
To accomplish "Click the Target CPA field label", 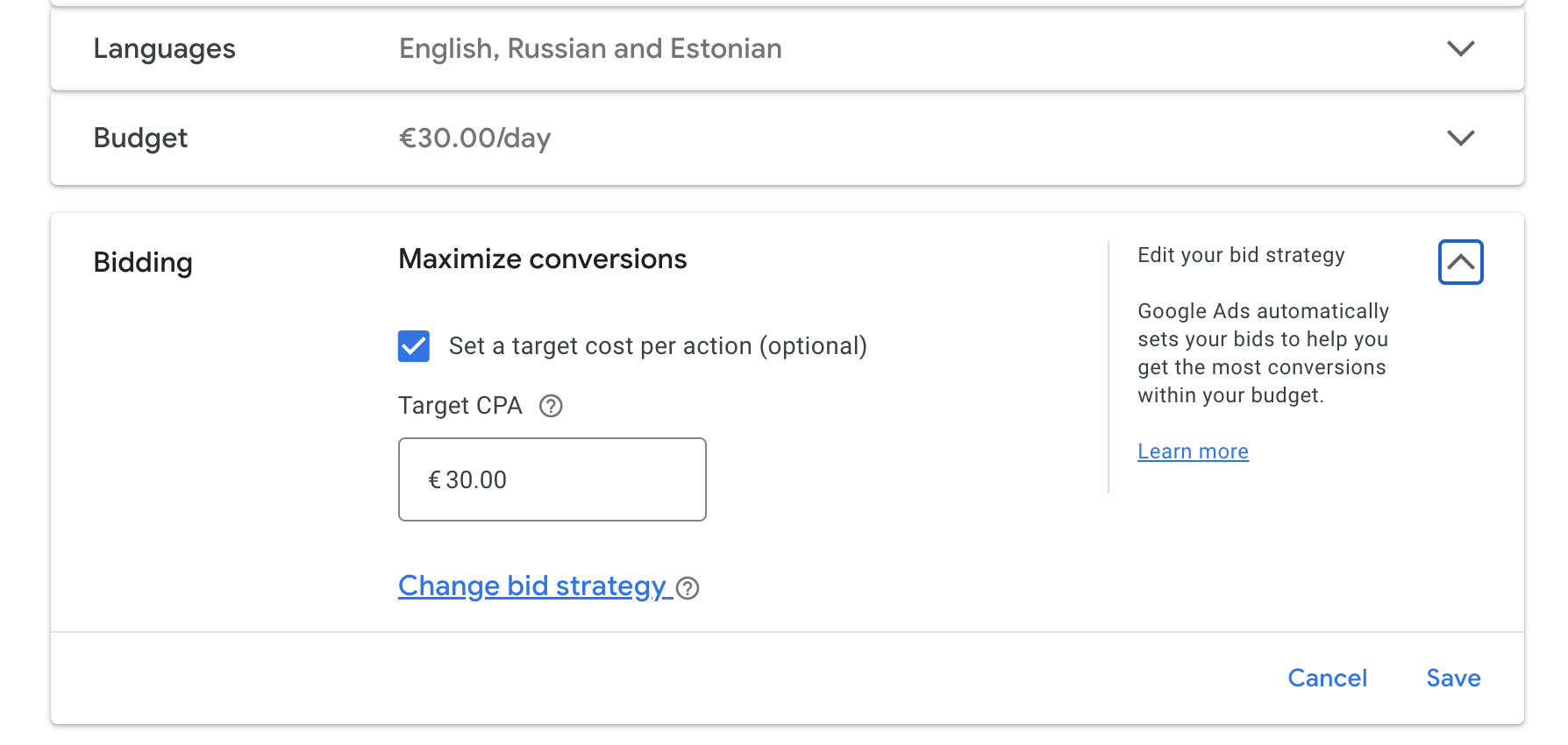I will pos(460,406).
